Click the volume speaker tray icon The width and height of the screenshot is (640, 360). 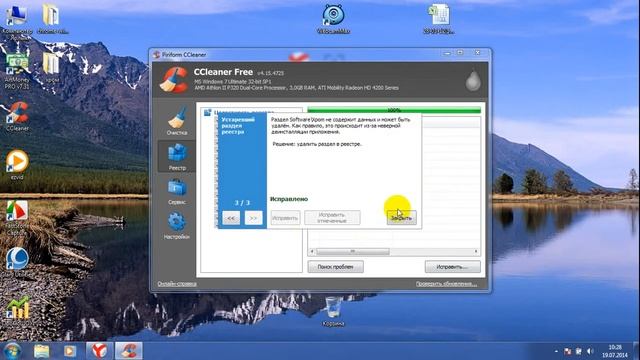590,351
